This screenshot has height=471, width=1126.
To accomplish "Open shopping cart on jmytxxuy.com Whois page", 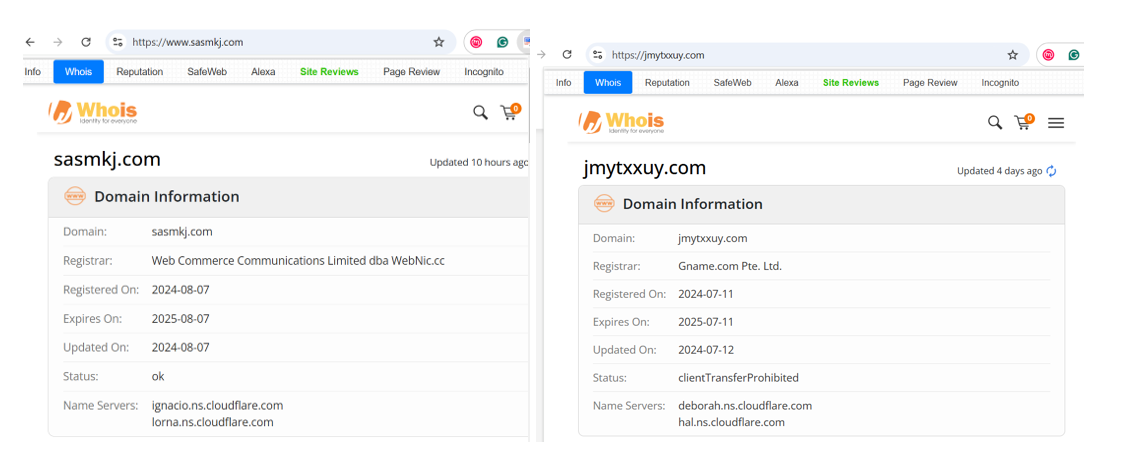I will click(1023, 122).
